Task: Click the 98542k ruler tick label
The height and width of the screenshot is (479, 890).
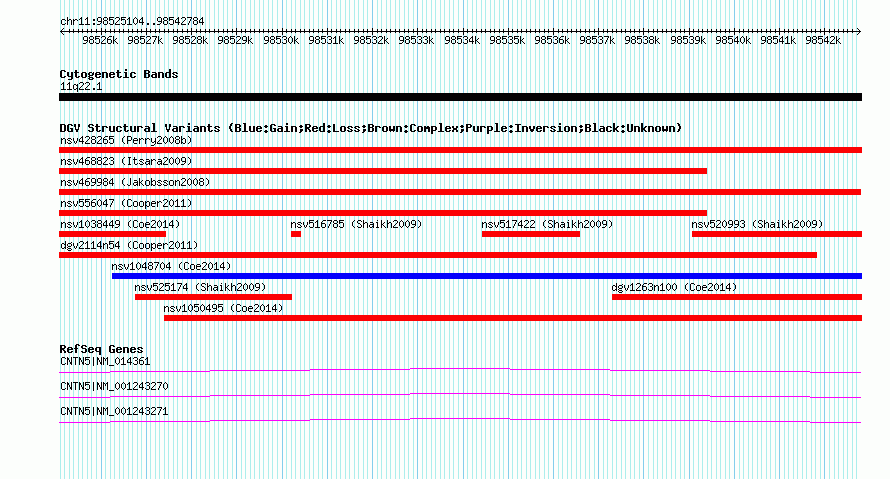Action: tap(823, 40)
